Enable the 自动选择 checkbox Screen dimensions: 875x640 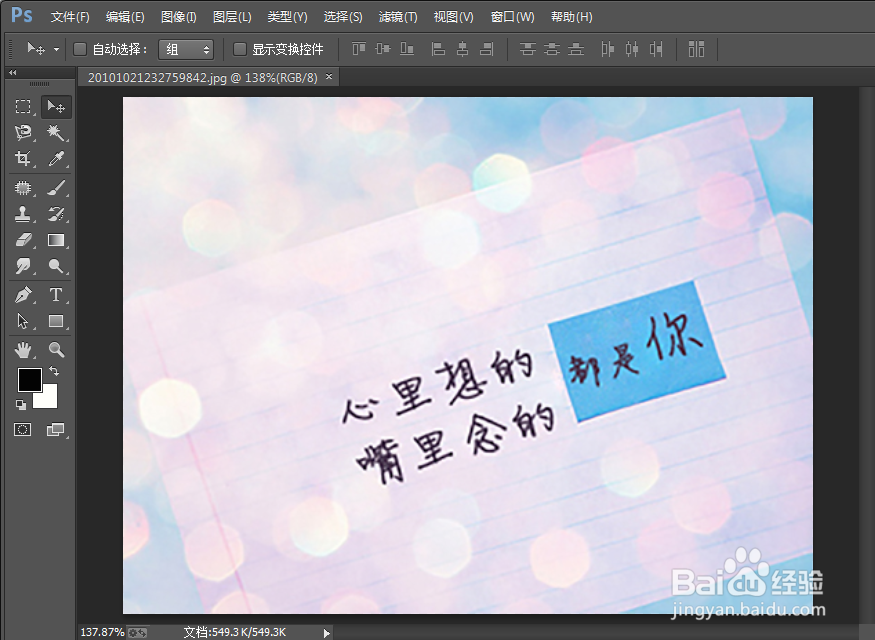click(x=80, y=50)
